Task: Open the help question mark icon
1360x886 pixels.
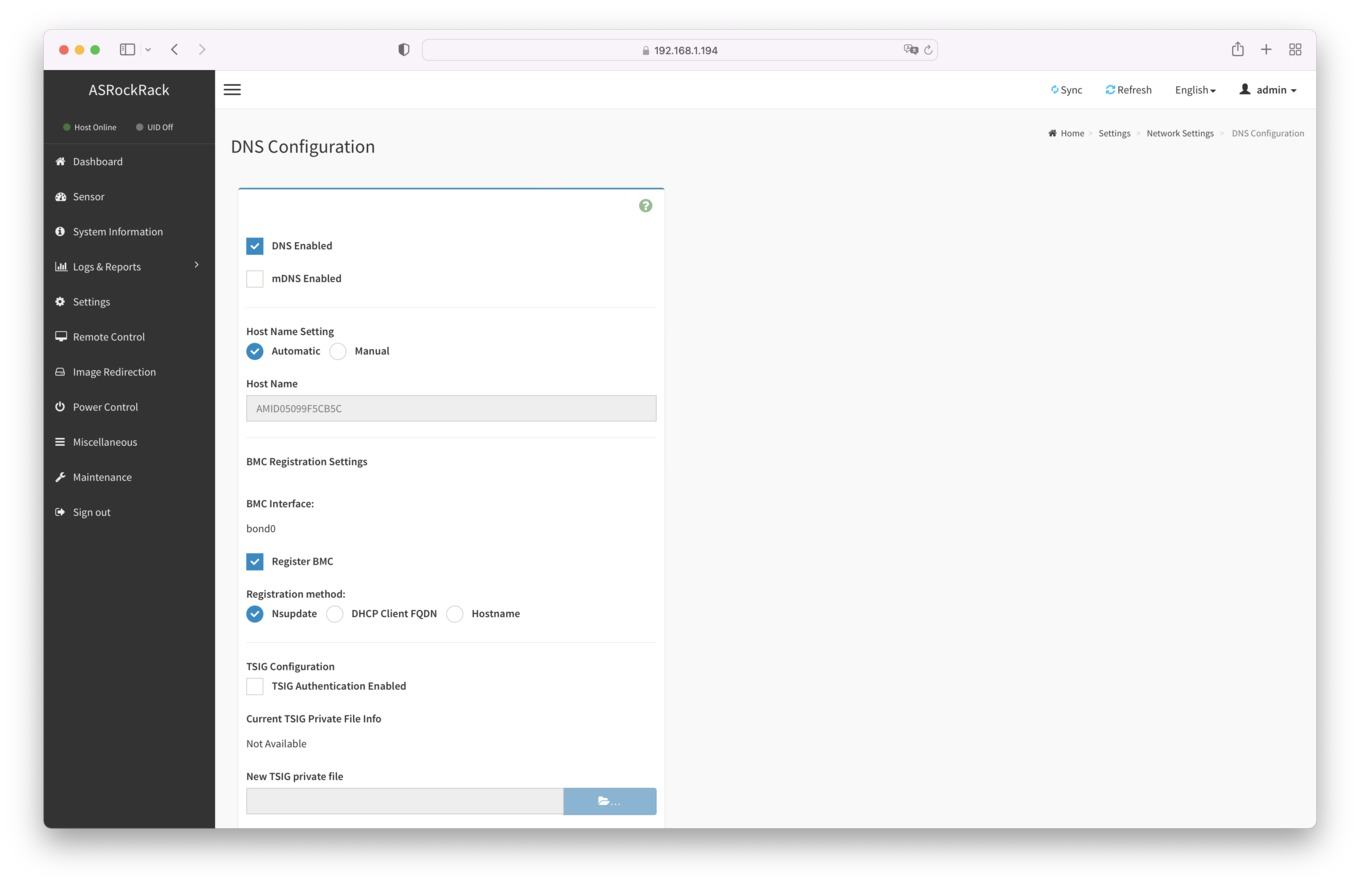Action: click(645, 206)
